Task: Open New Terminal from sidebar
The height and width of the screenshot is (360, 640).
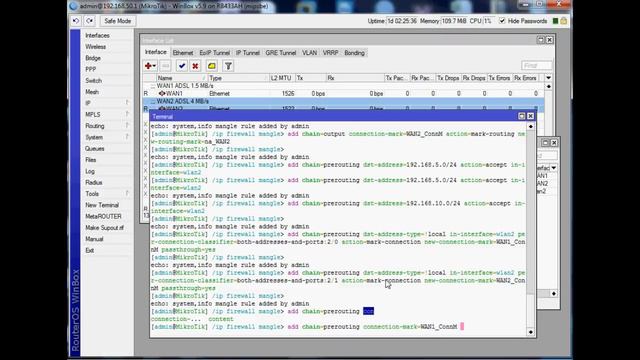Action: (107, 205)
